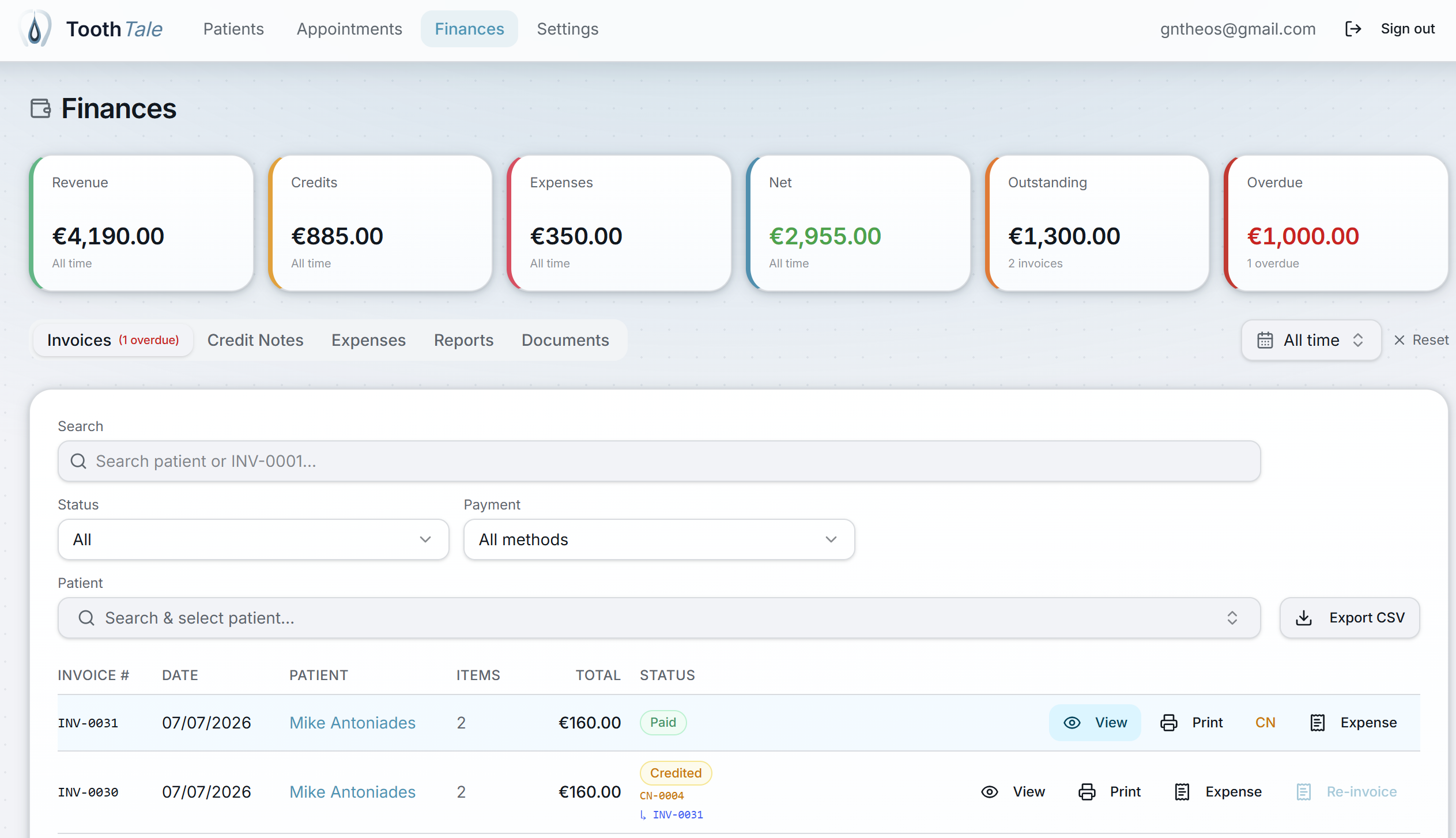This screenshot has height=838, width=1456.
Task: Click the magnifier icon in patient selector
Action: coord(86,618)
